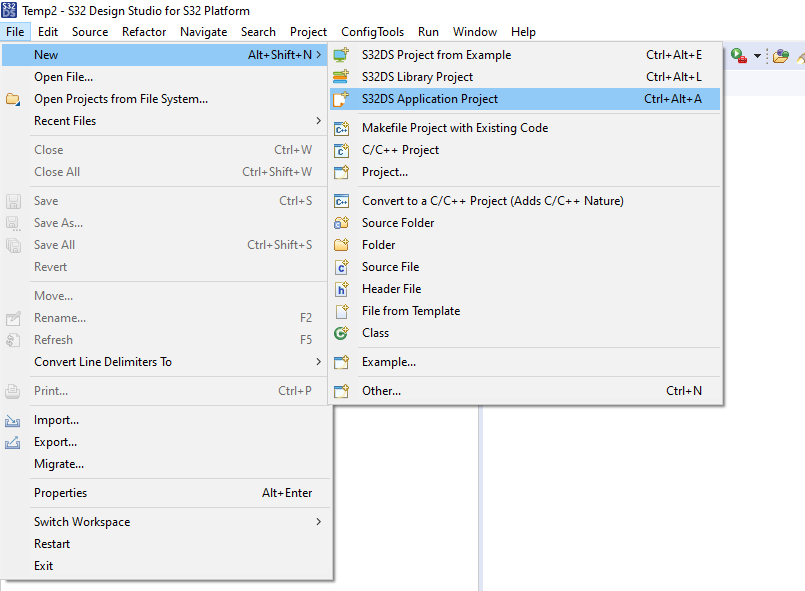The height and width of the screenshot is (591, 805).
Task: Click Import... in the File menu
Action: [56, 420]
